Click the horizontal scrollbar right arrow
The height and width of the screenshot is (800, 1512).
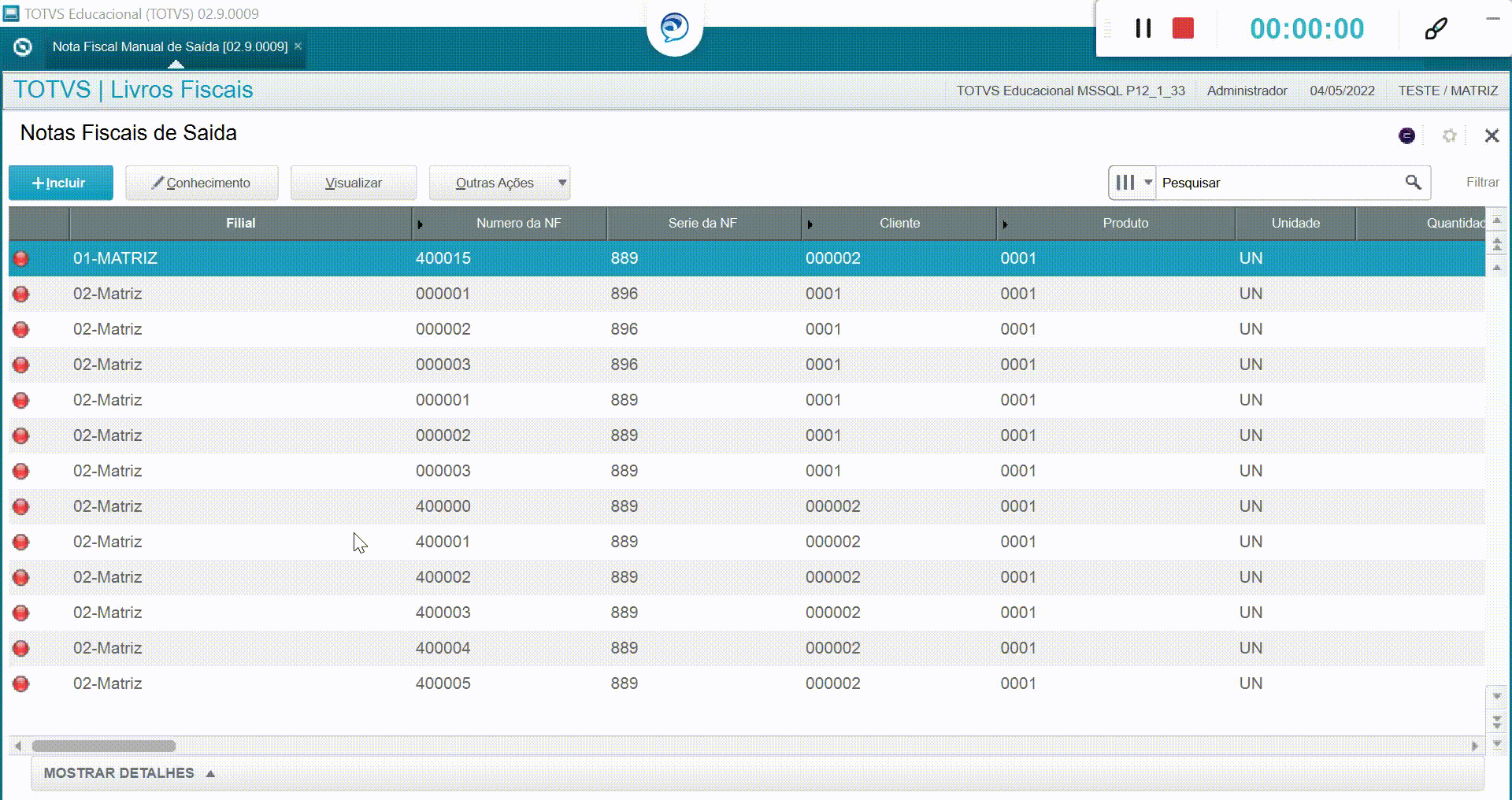[x=1474, y=746]
